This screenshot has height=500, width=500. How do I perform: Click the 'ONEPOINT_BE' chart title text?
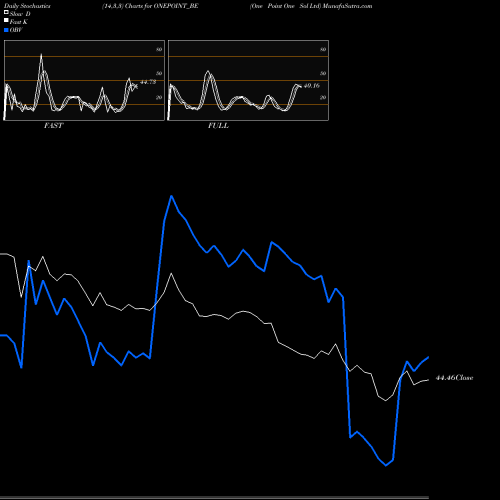[x=176, y=6]
